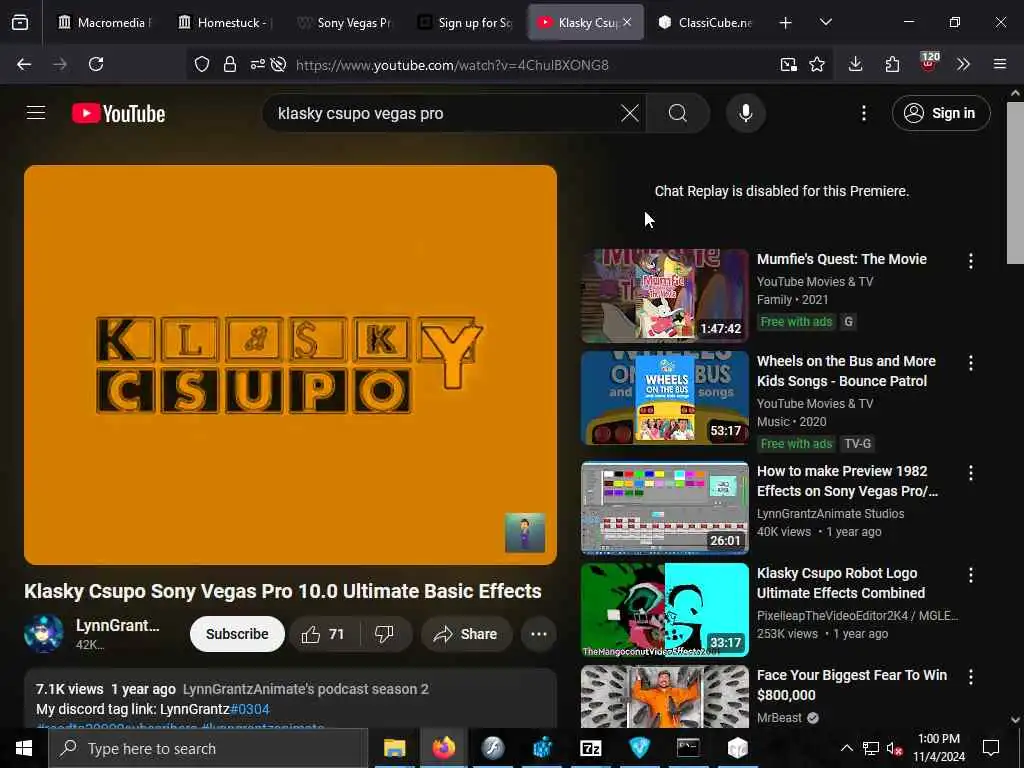Screen dimensions: 1024x768
Task: Click the Sign in button
Action: pyautogui.click(x=941, y=113)
